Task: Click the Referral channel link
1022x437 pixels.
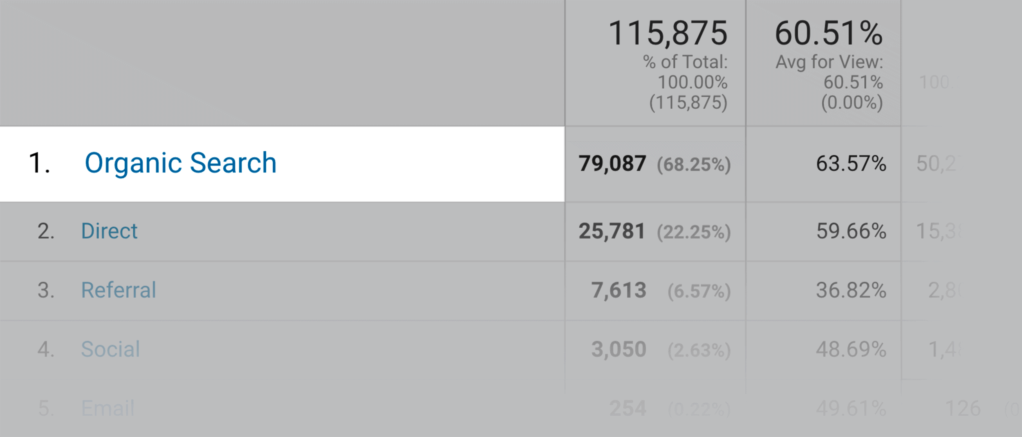Action: 118,290
